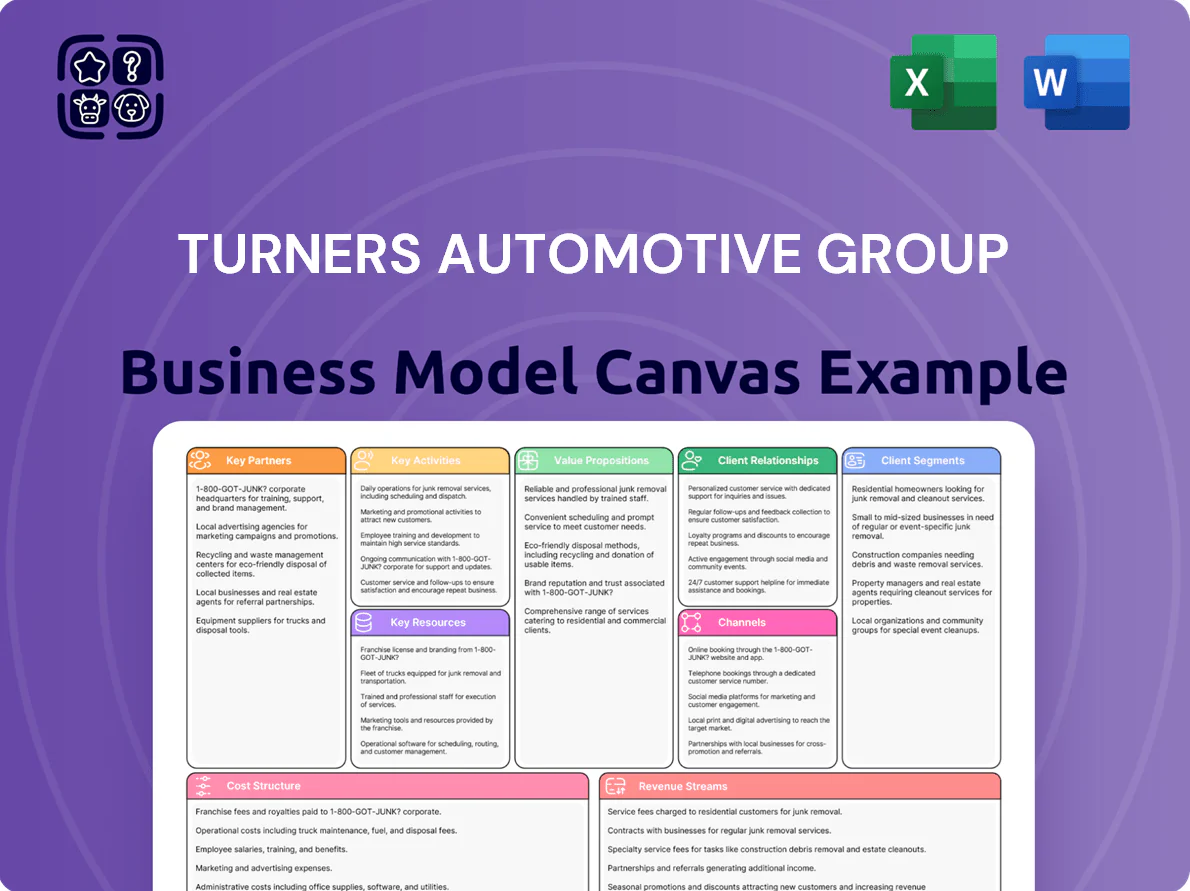Click text 'Personalized customer service with dedicated support'

pos(759,493)
